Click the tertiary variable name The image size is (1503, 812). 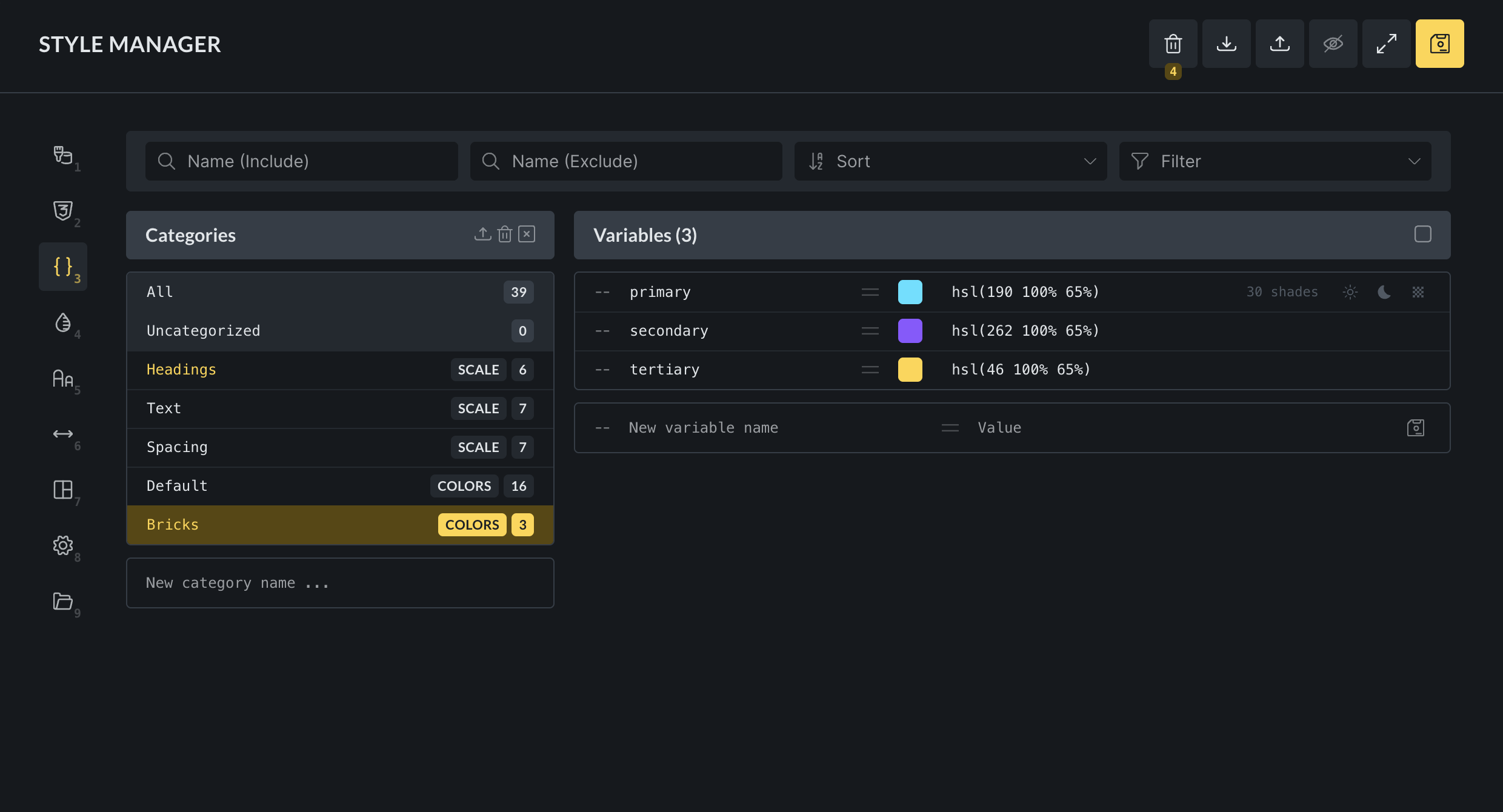coord(665,370)
